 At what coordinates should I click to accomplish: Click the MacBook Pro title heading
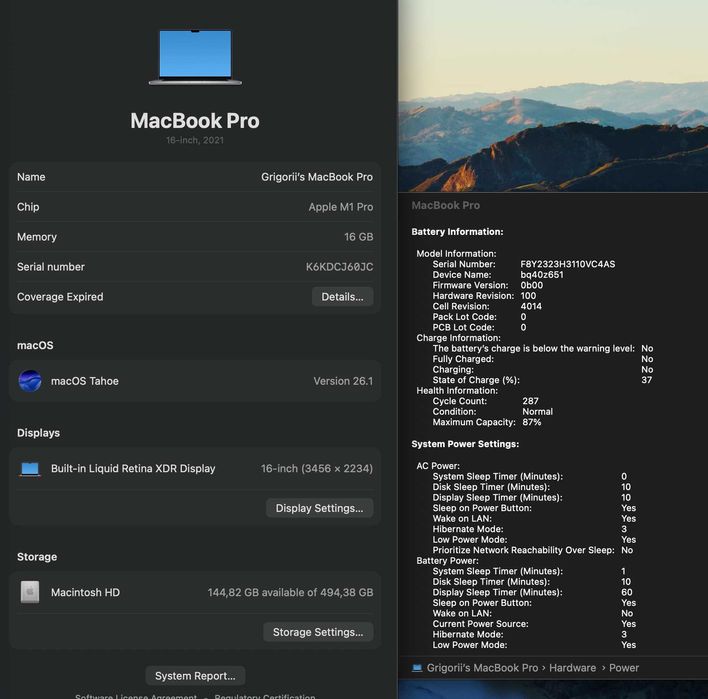coord(195,121)
